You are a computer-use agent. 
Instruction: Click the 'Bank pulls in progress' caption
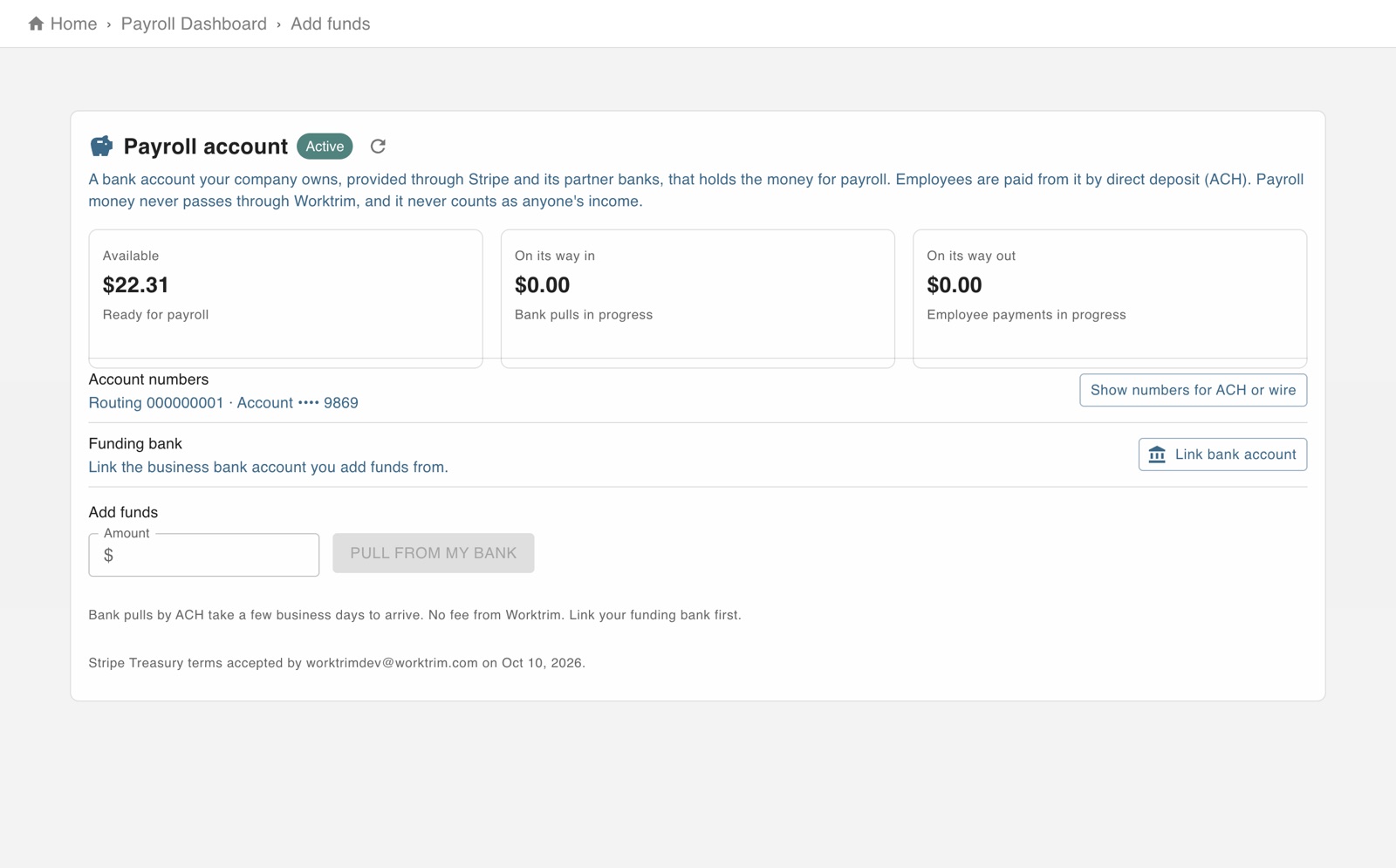(x=584, y=315)
